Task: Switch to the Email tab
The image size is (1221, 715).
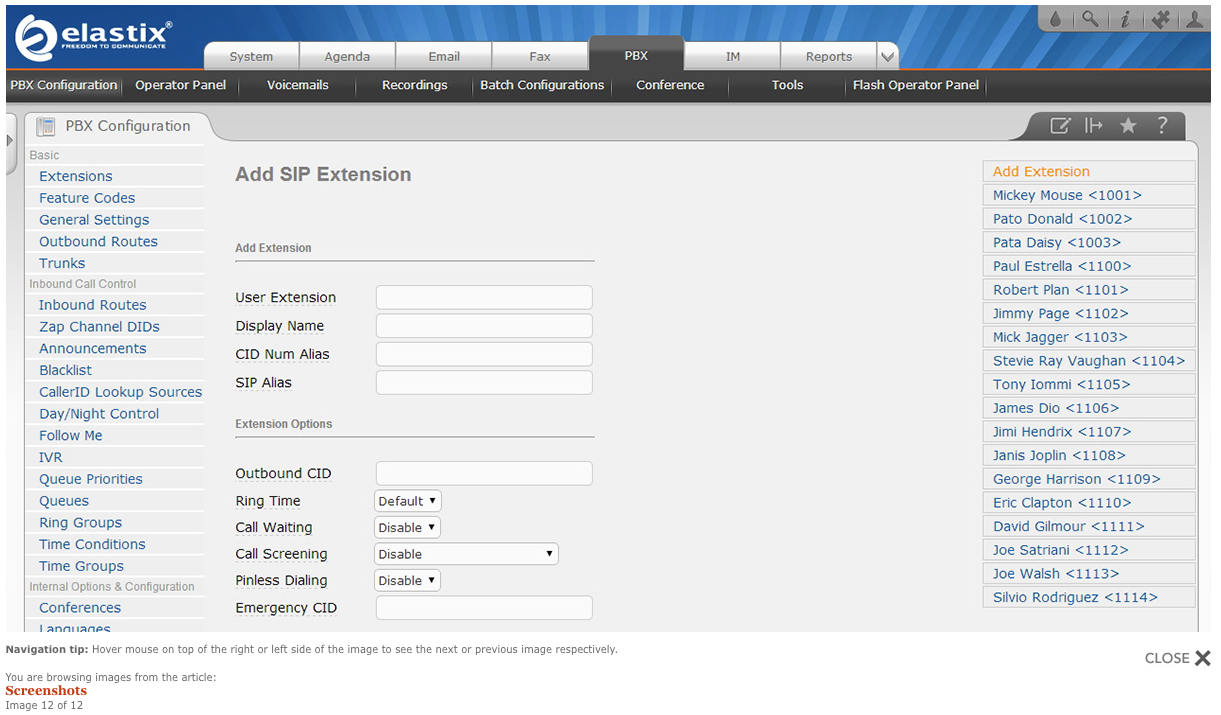Action: (x=444, y=57)
